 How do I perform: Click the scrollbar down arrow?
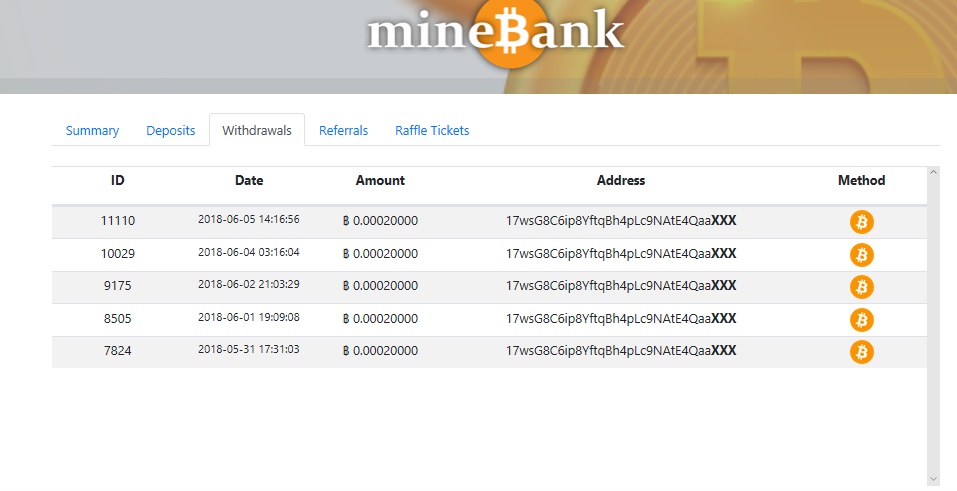click(933, 479)
